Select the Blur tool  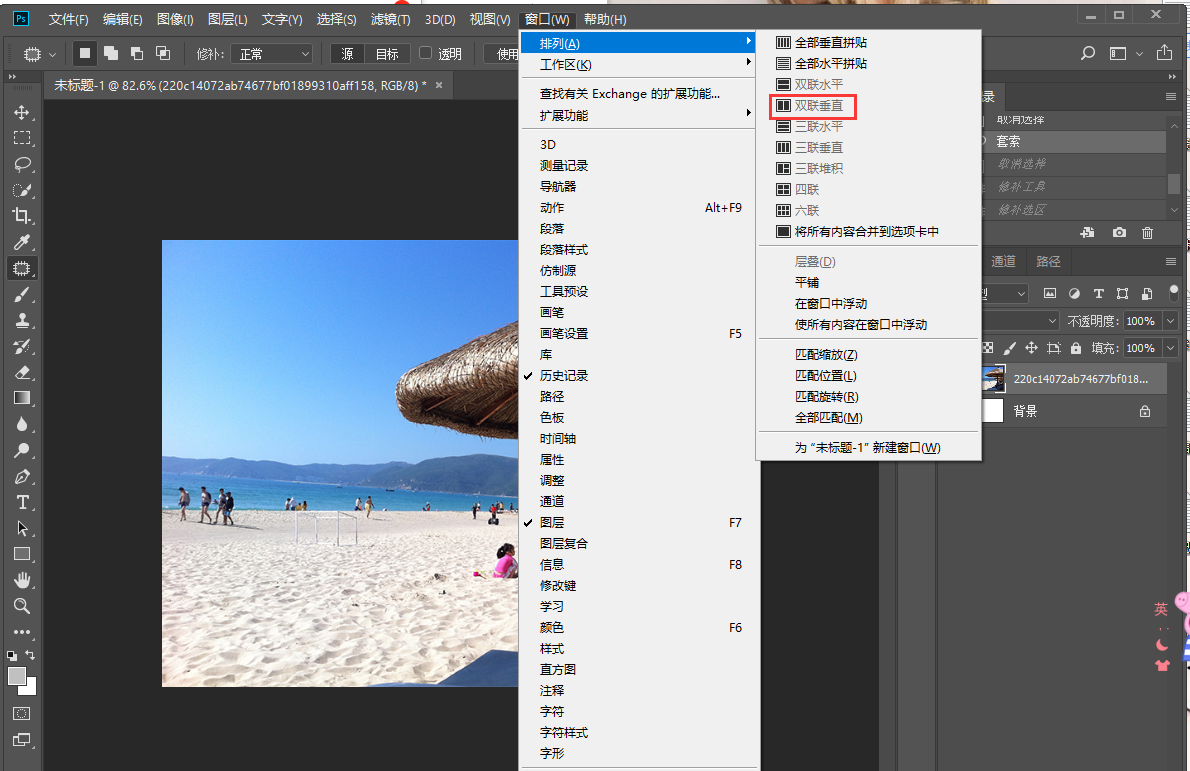click(22, 424)
